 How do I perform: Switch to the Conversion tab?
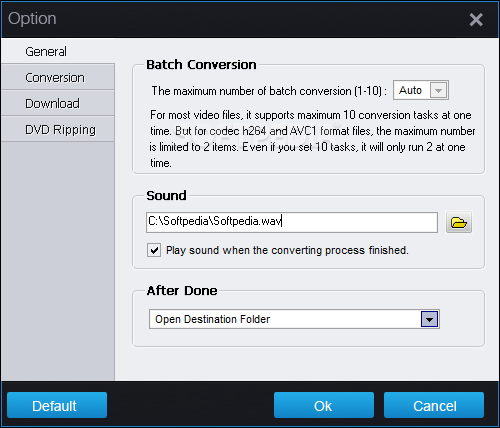point(58,77)
